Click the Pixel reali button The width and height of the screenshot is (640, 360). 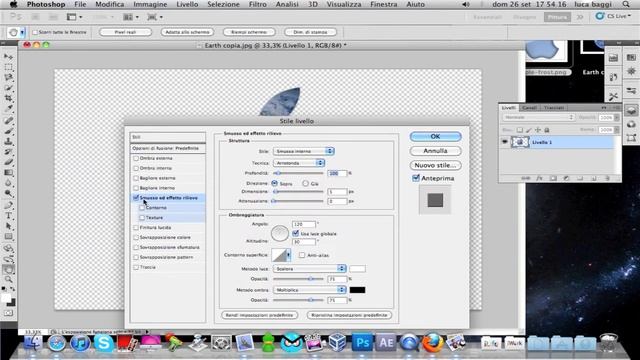pos(125,32)
